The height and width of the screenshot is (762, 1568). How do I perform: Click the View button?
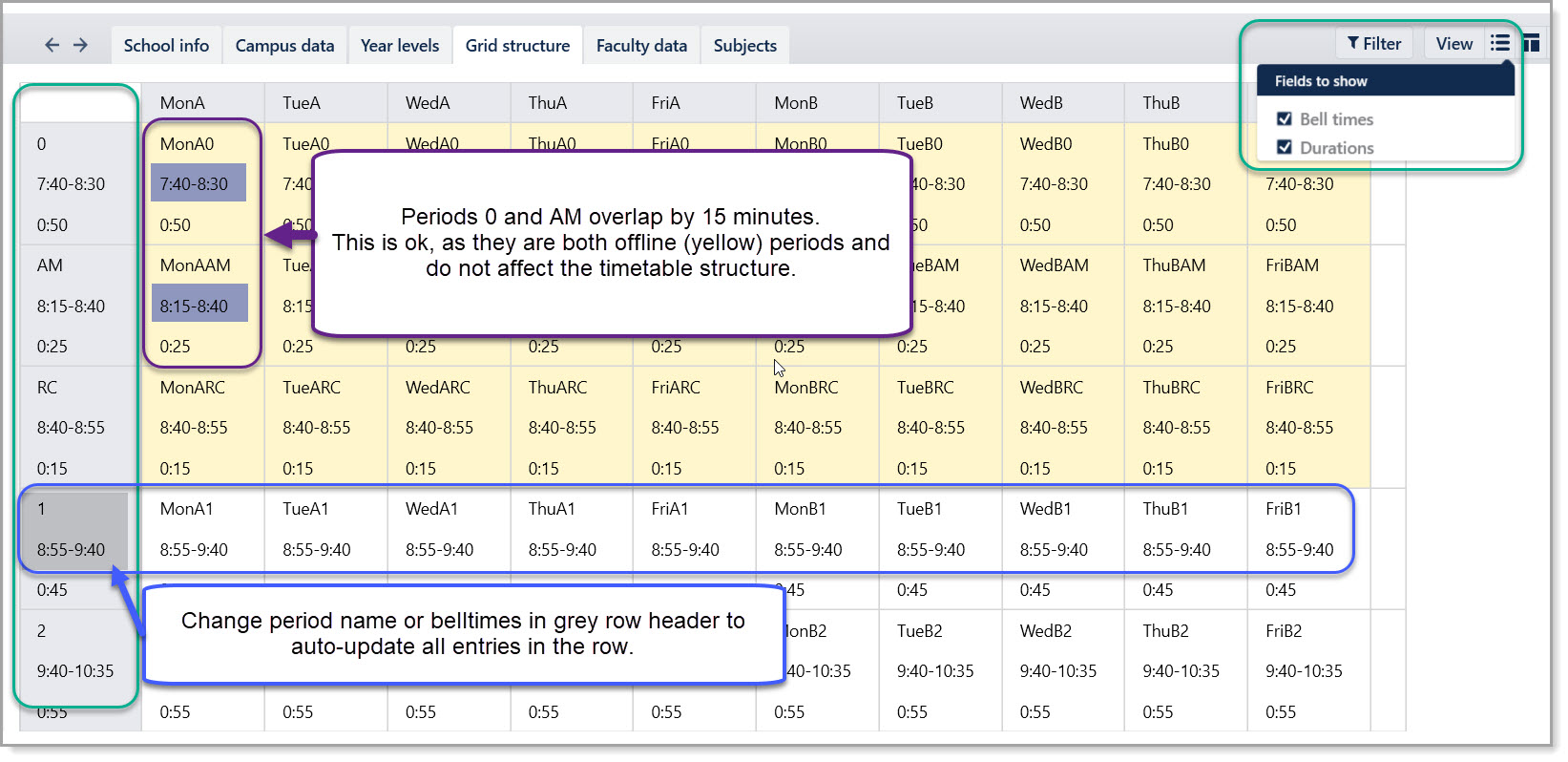click(1453, 43)
